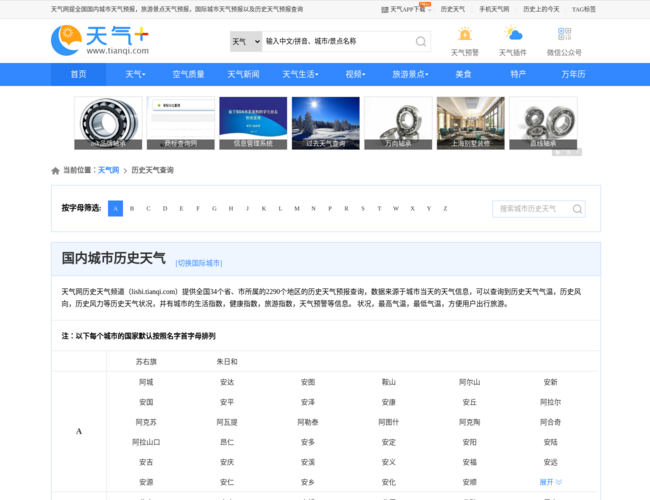Select the highlighted letter A filter
This screenshot has width=650, height=500.
pyautogui.click(x=115, y=209)
